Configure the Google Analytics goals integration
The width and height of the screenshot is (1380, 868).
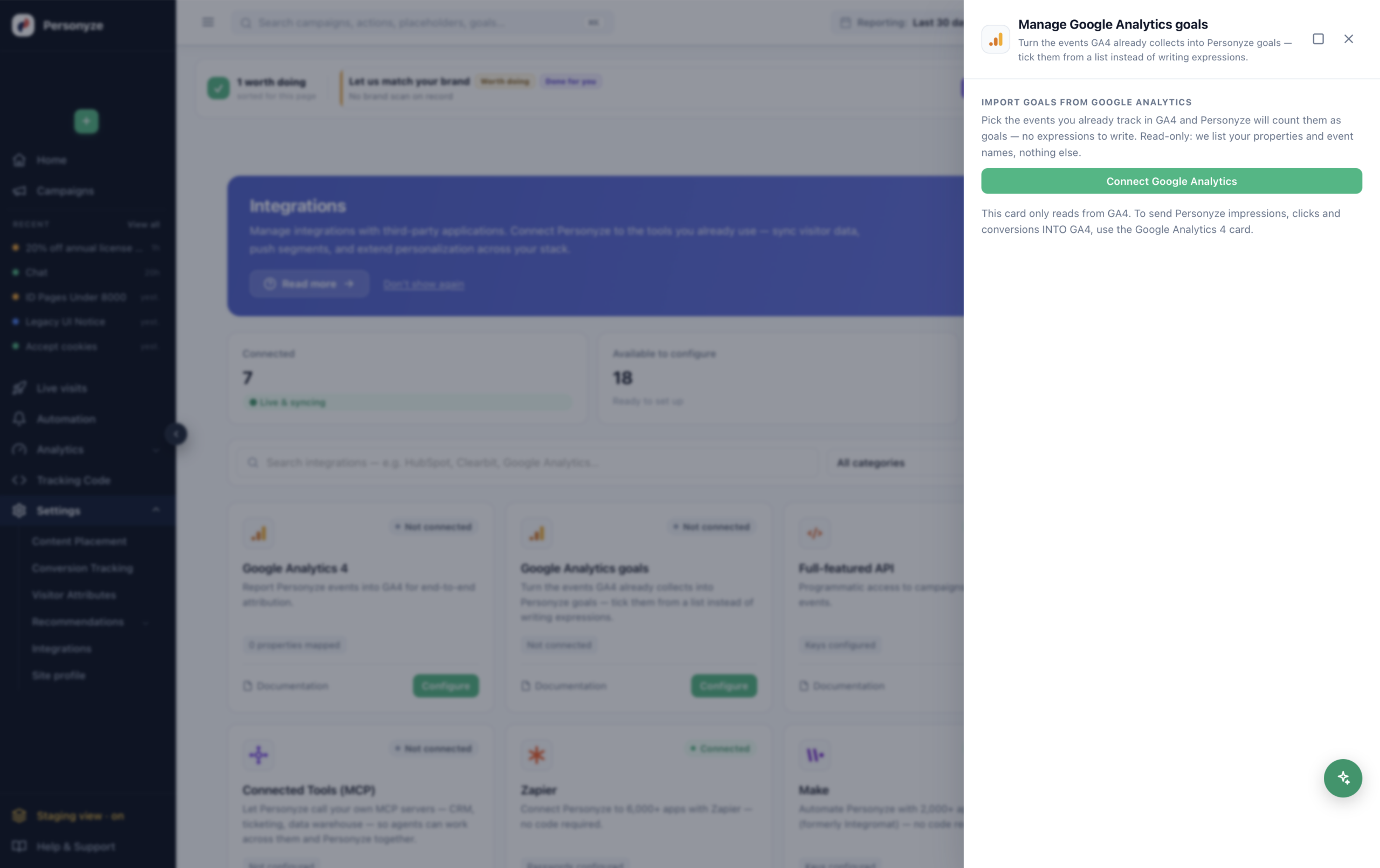point(724,686)
